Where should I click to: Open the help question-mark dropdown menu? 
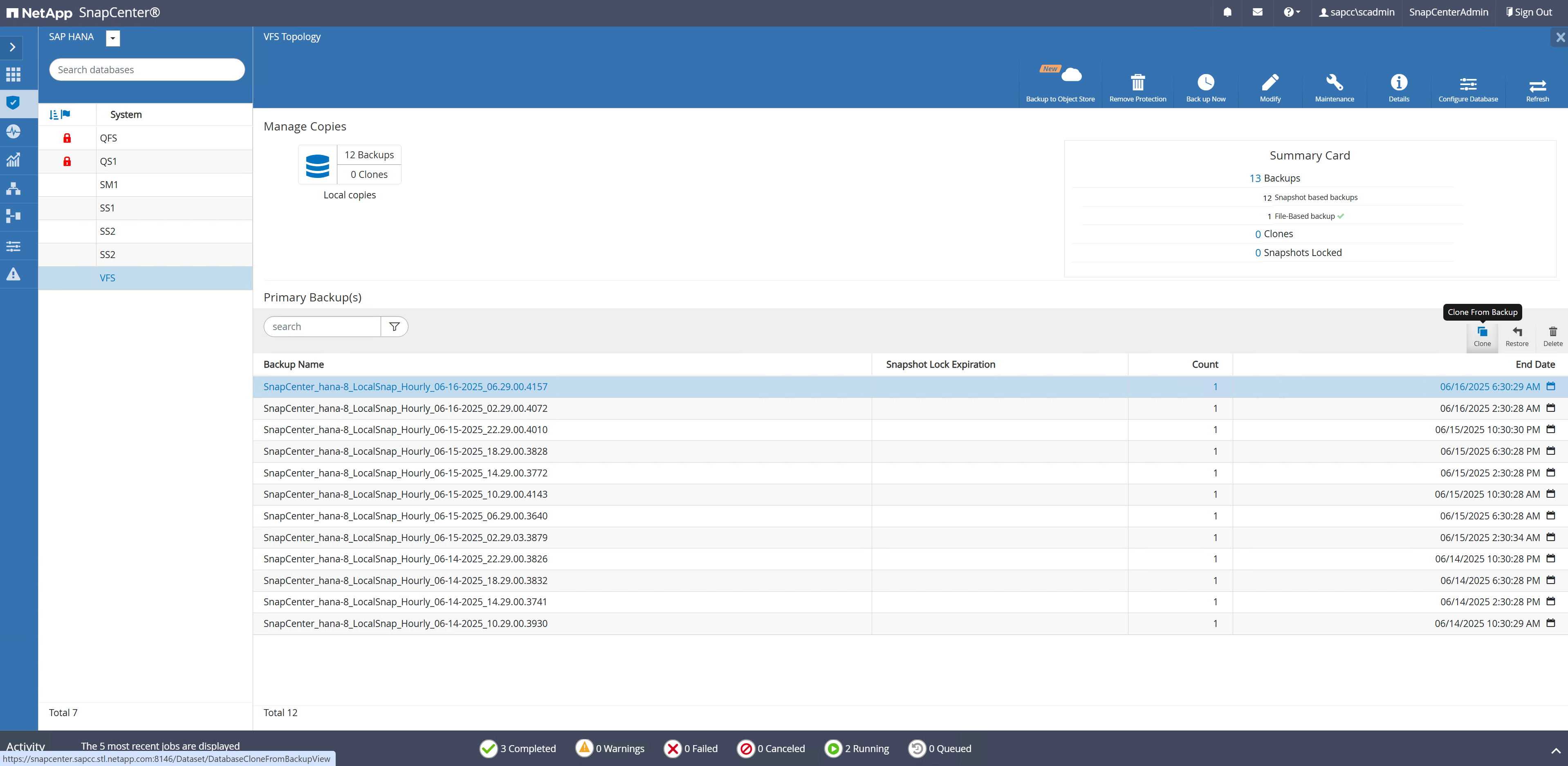(1291, 12)
